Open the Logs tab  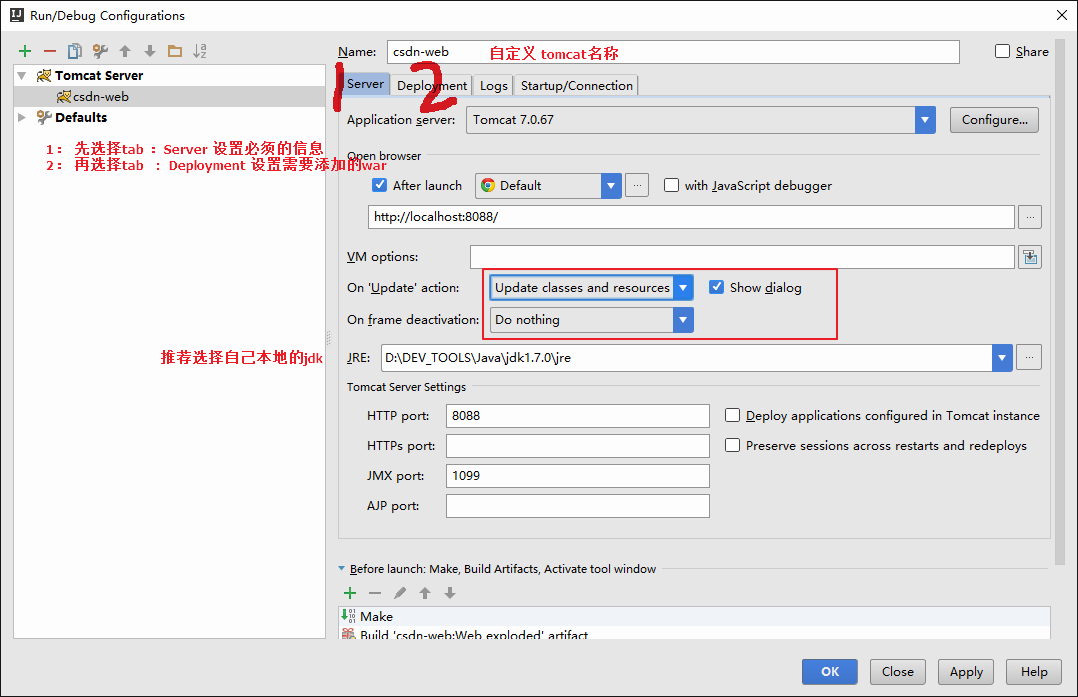(x=494, y=85)
